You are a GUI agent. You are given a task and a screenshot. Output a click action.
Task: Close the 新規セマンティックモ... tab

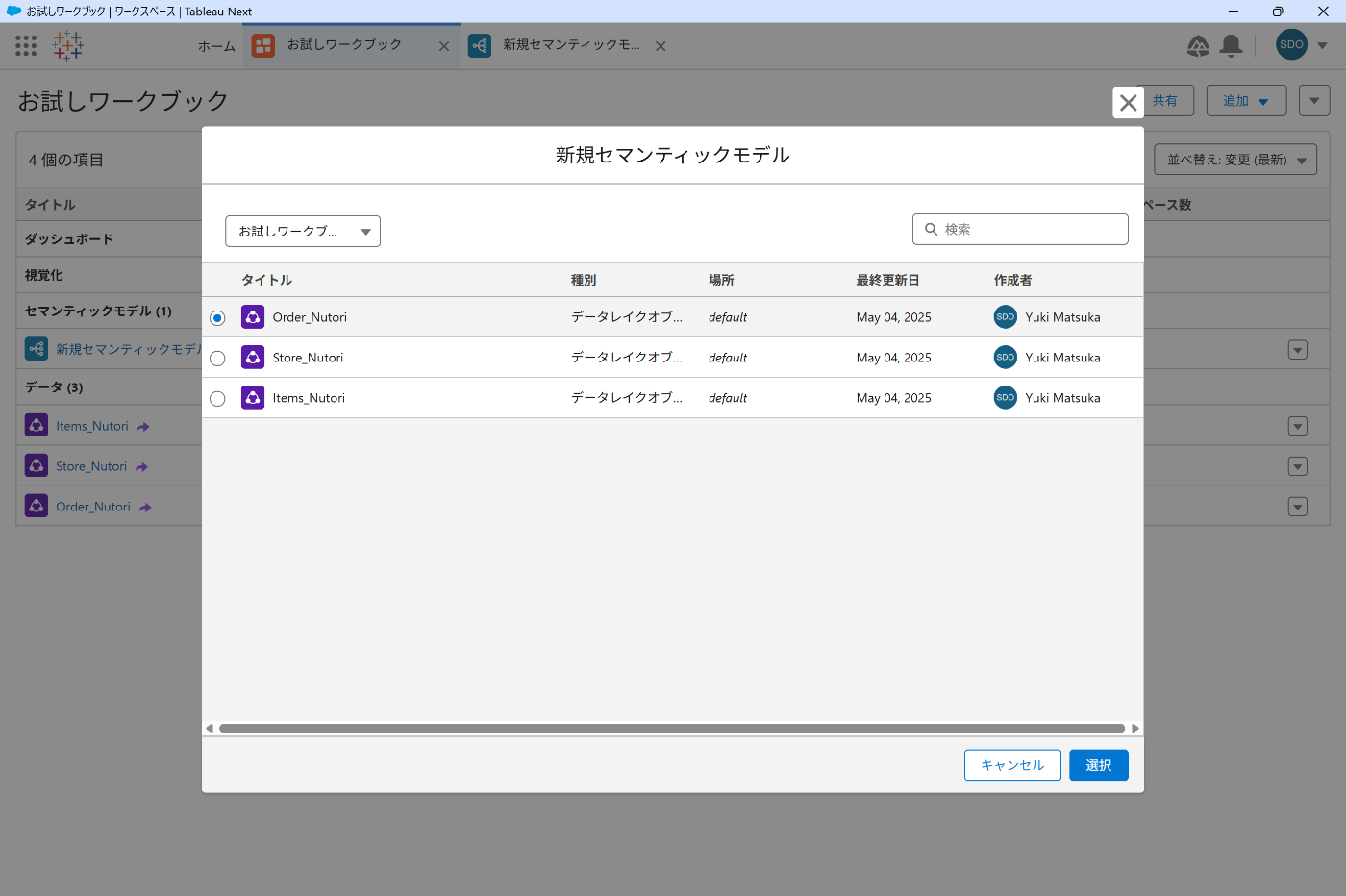click(x=661, y=46)
